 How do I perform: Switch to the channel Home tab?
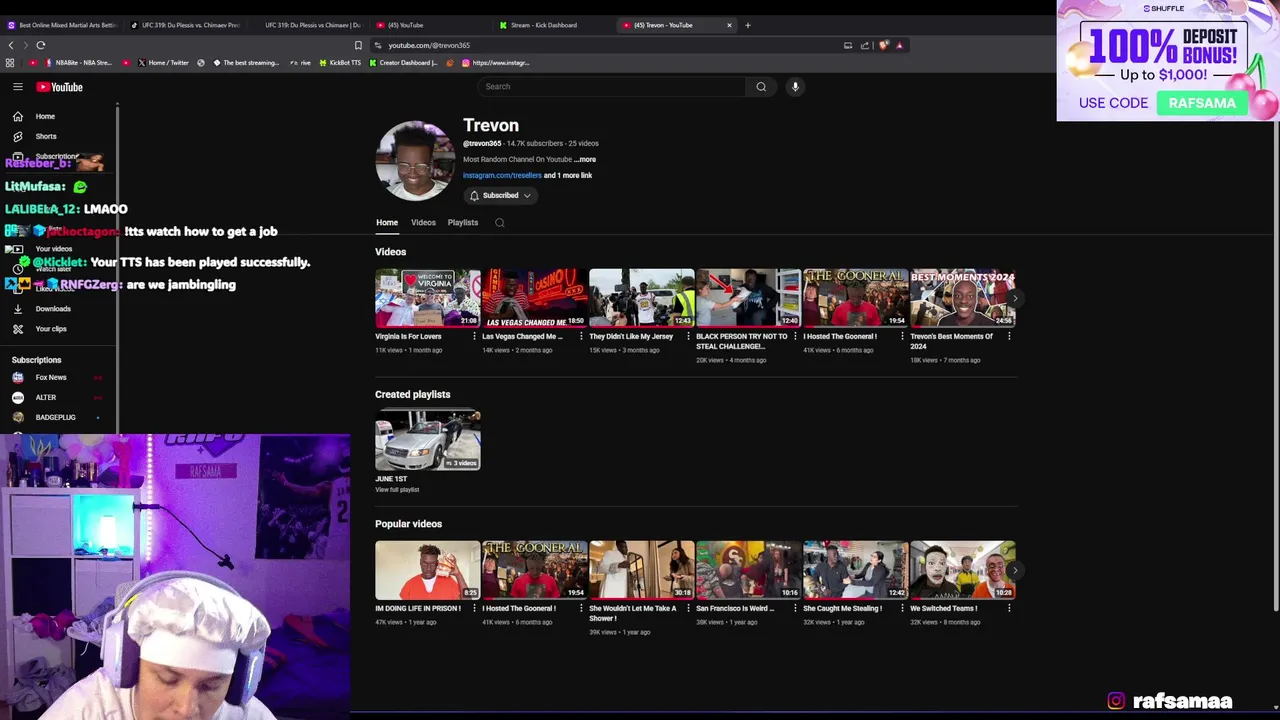(387, 223)
